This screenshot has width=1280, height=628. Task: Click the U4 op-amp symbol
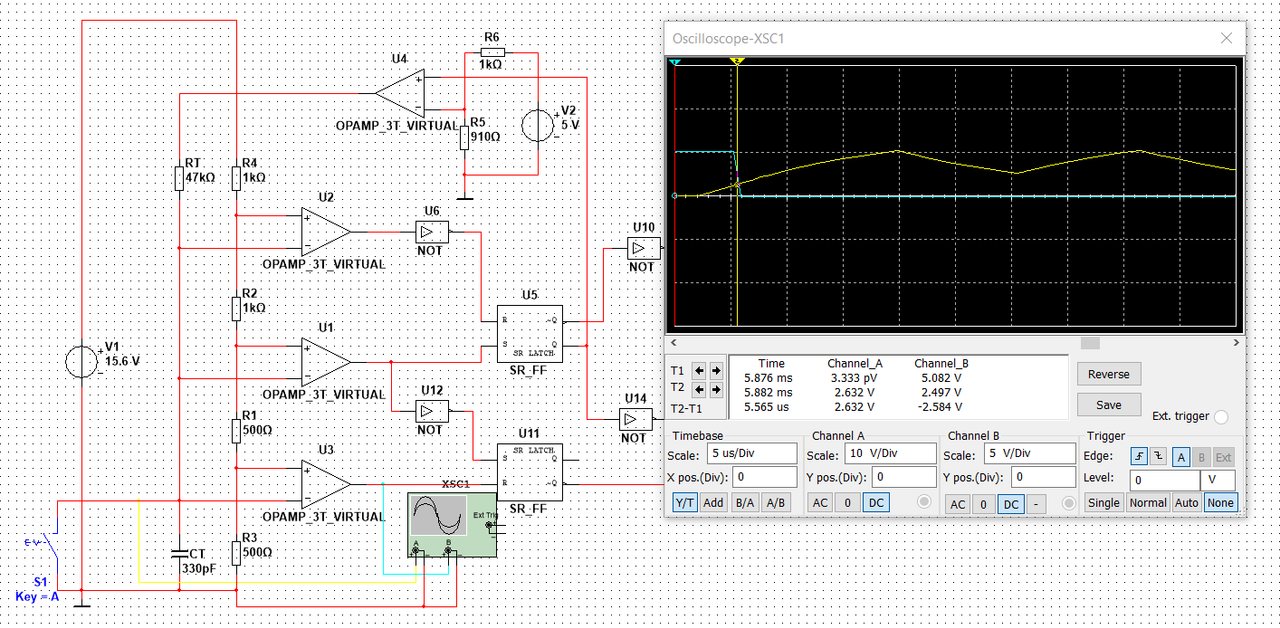400,93
